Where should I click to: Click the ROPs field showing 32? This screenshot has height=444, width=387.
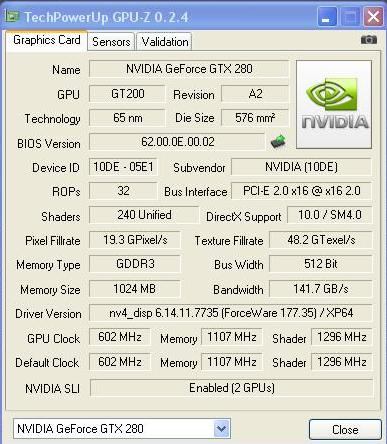[123, 191]
